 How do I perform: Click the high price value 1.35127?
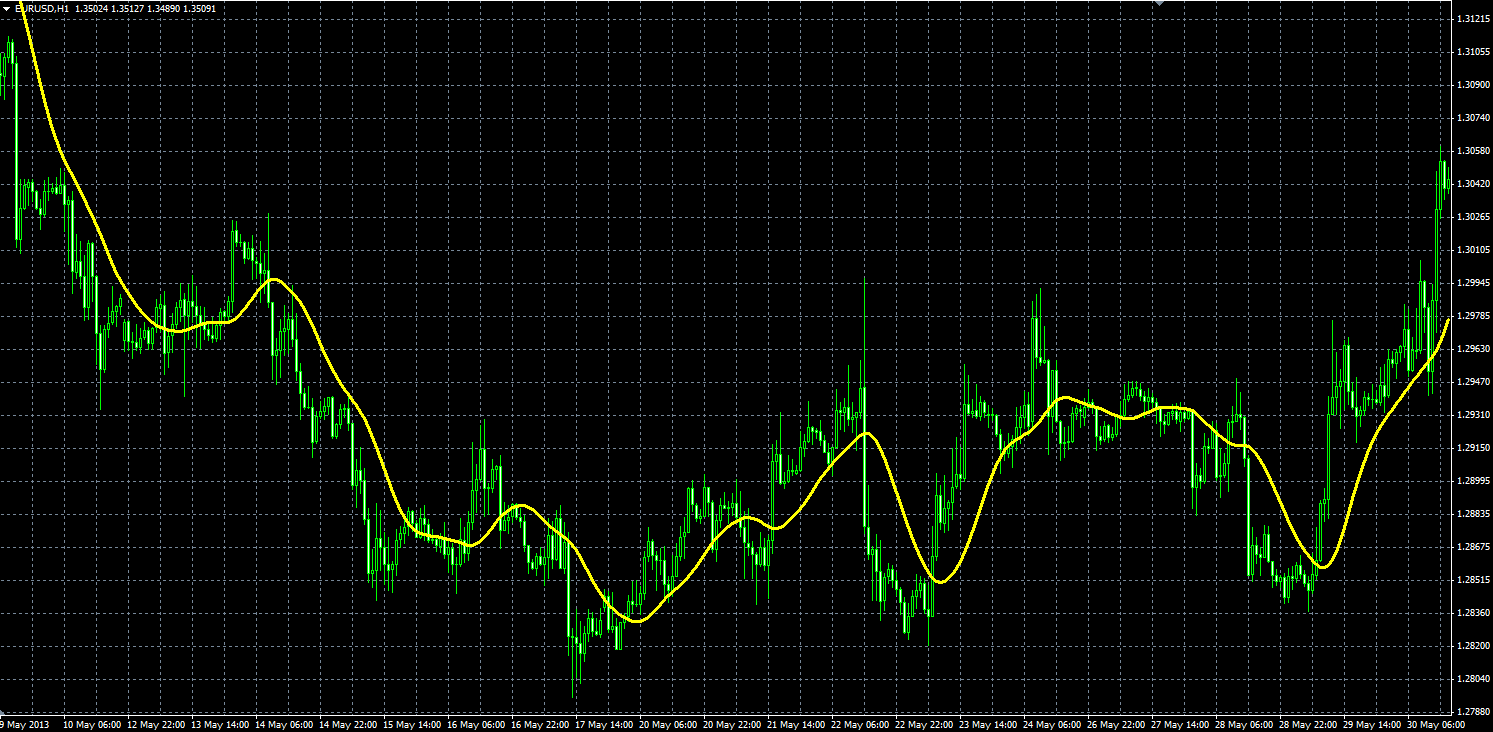click(129, 8)
